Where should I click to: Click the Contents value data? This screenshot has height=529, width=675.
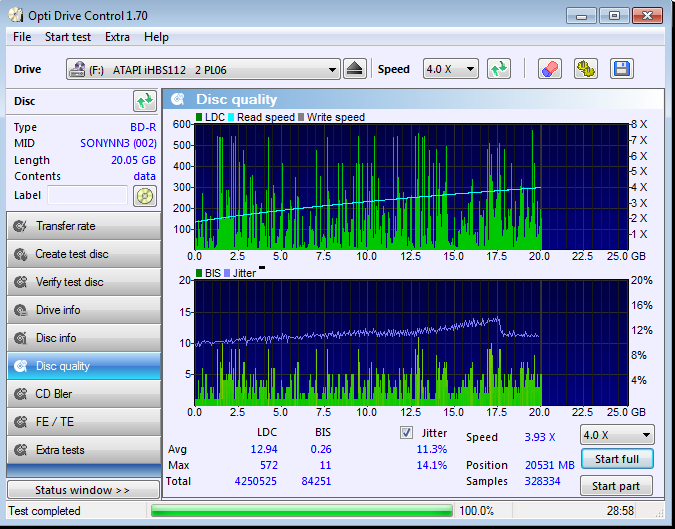pos(145,176)
